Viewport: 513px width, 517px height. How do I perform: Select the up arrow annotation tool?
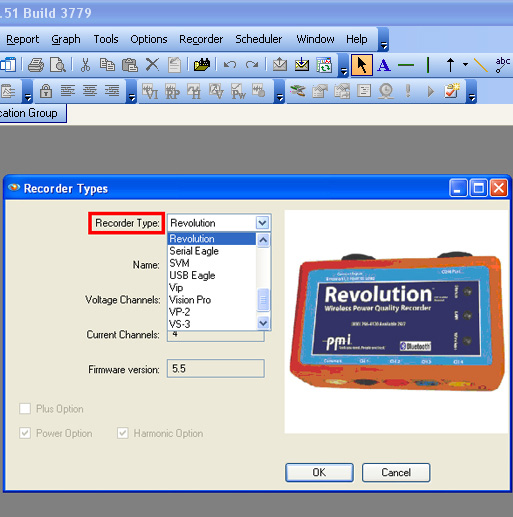tap(450, 65)
